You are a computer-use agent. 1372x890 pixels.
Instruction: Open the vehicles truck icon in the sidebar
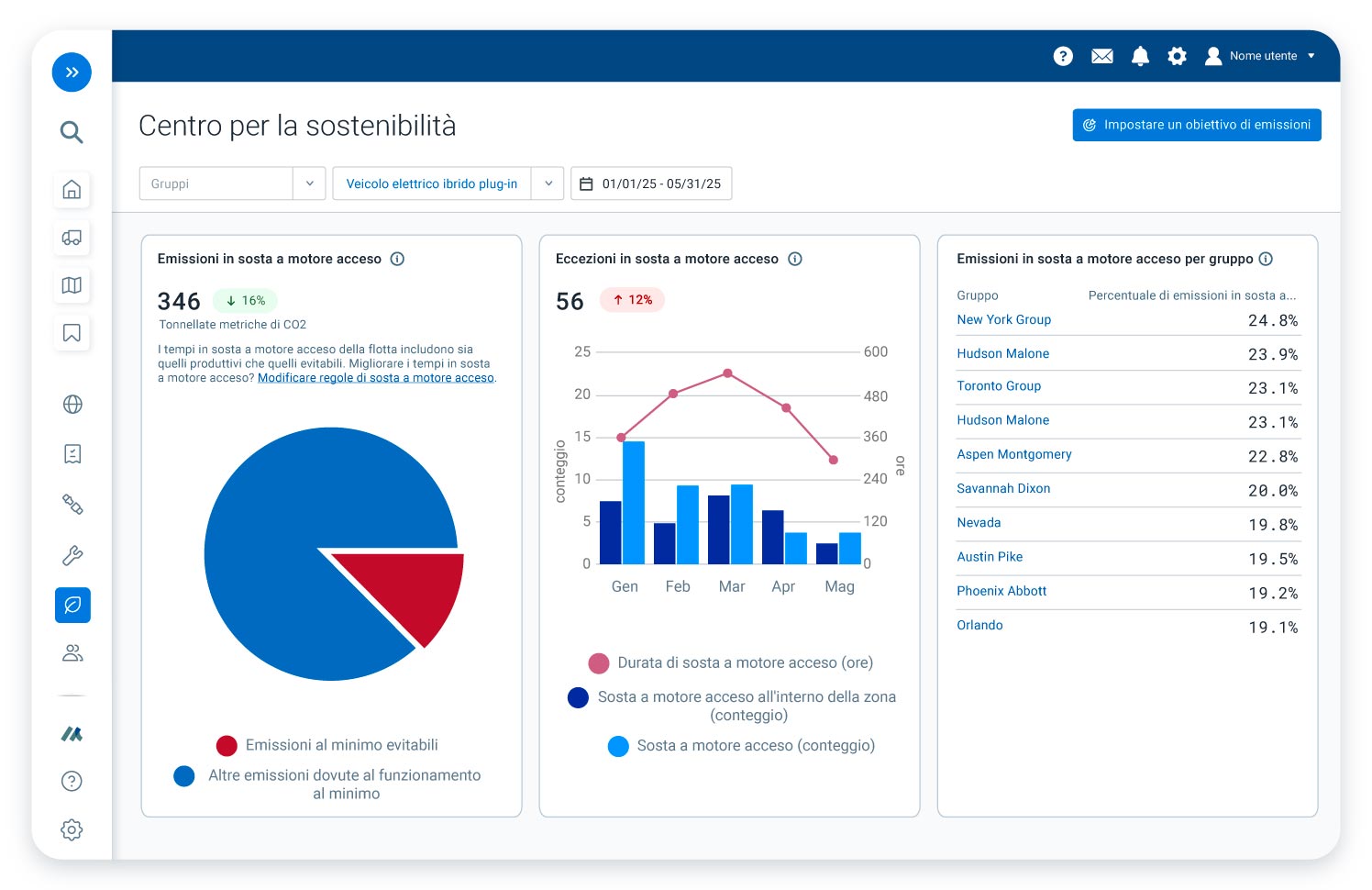[72, 238]
